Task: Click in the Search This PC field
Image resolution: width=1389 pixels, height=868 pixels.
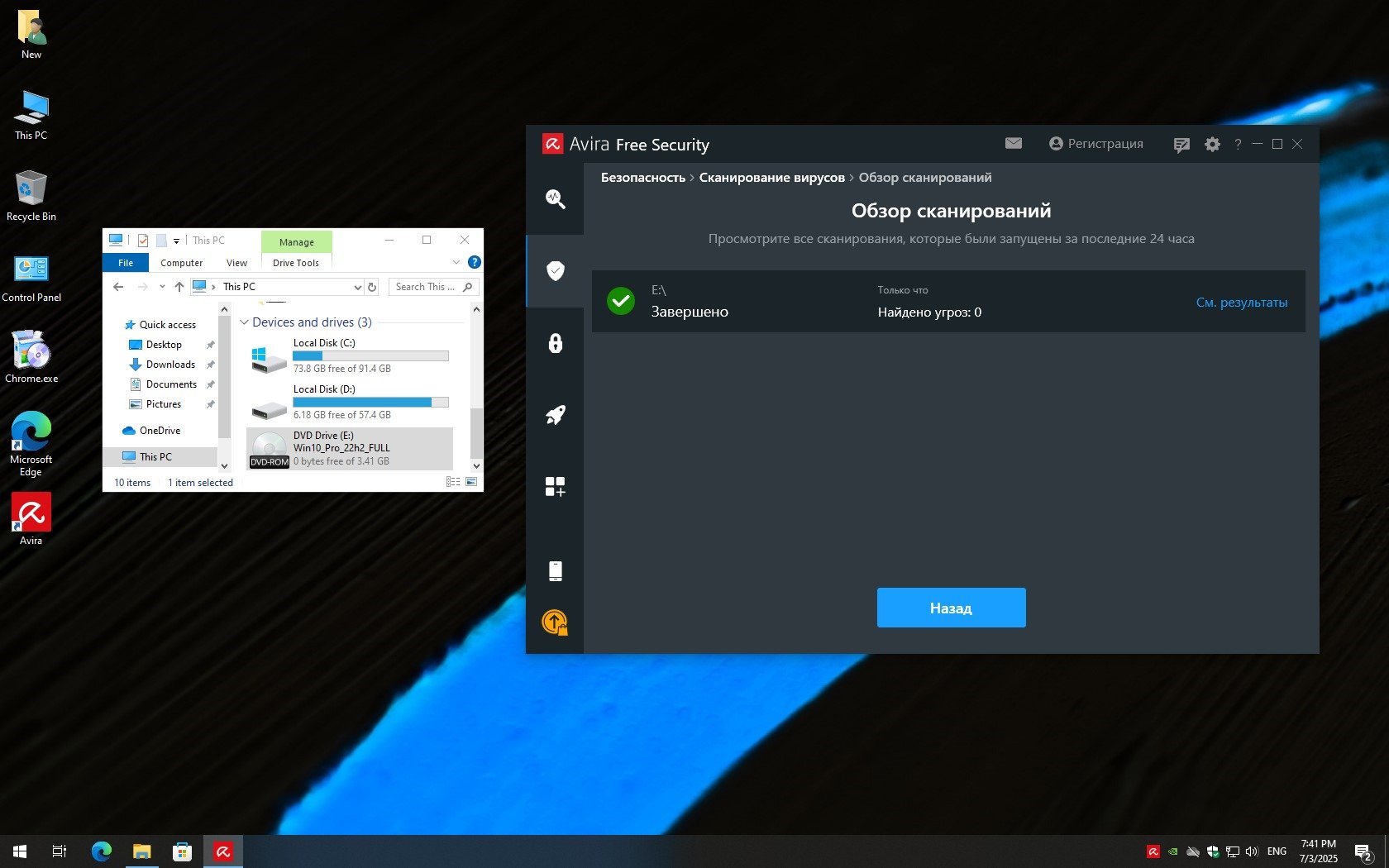Action: click(x=426, y=287)
